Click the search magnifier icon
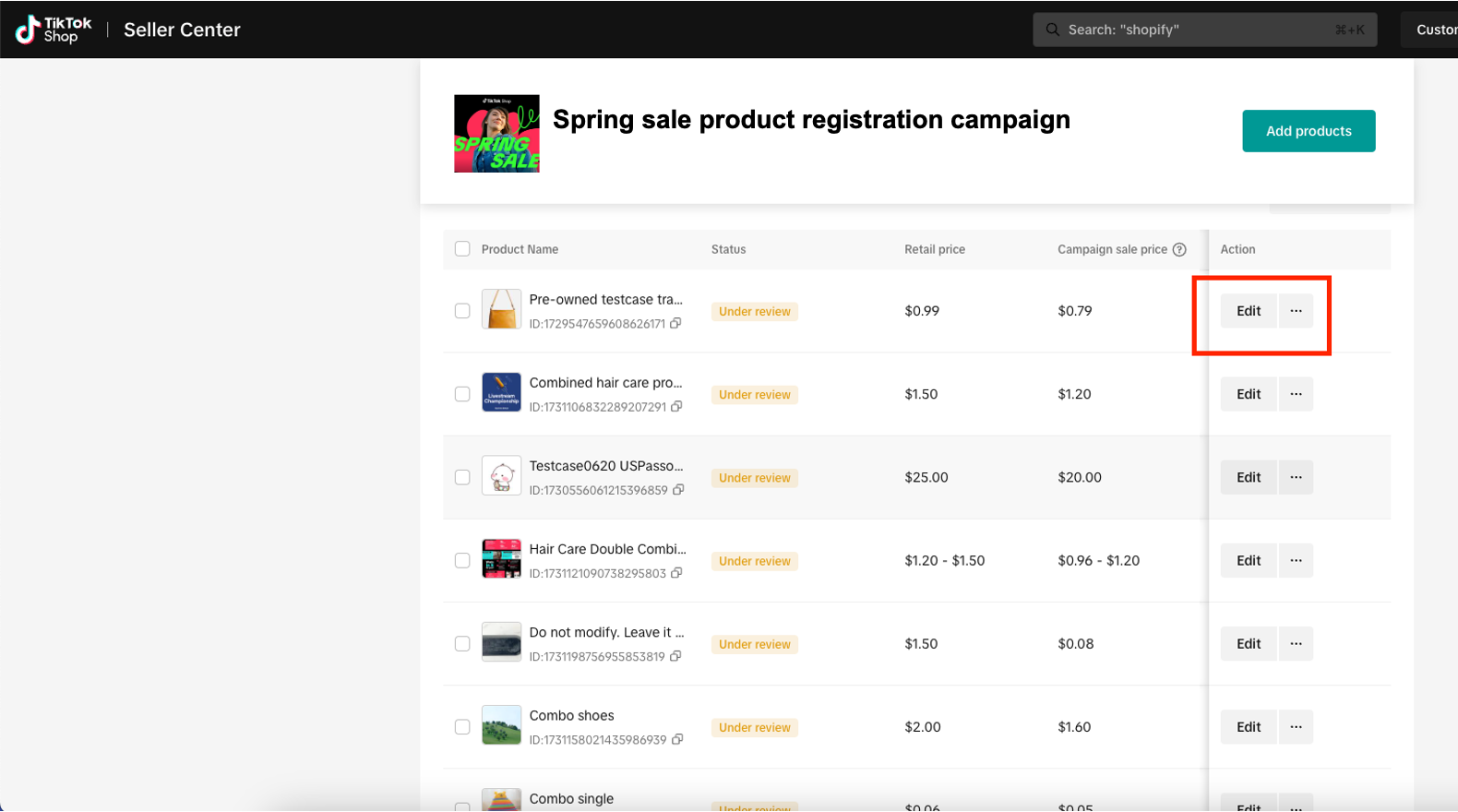This screenshot has width=1458, height=812. pyautogui.click(x=1052, y=30)
